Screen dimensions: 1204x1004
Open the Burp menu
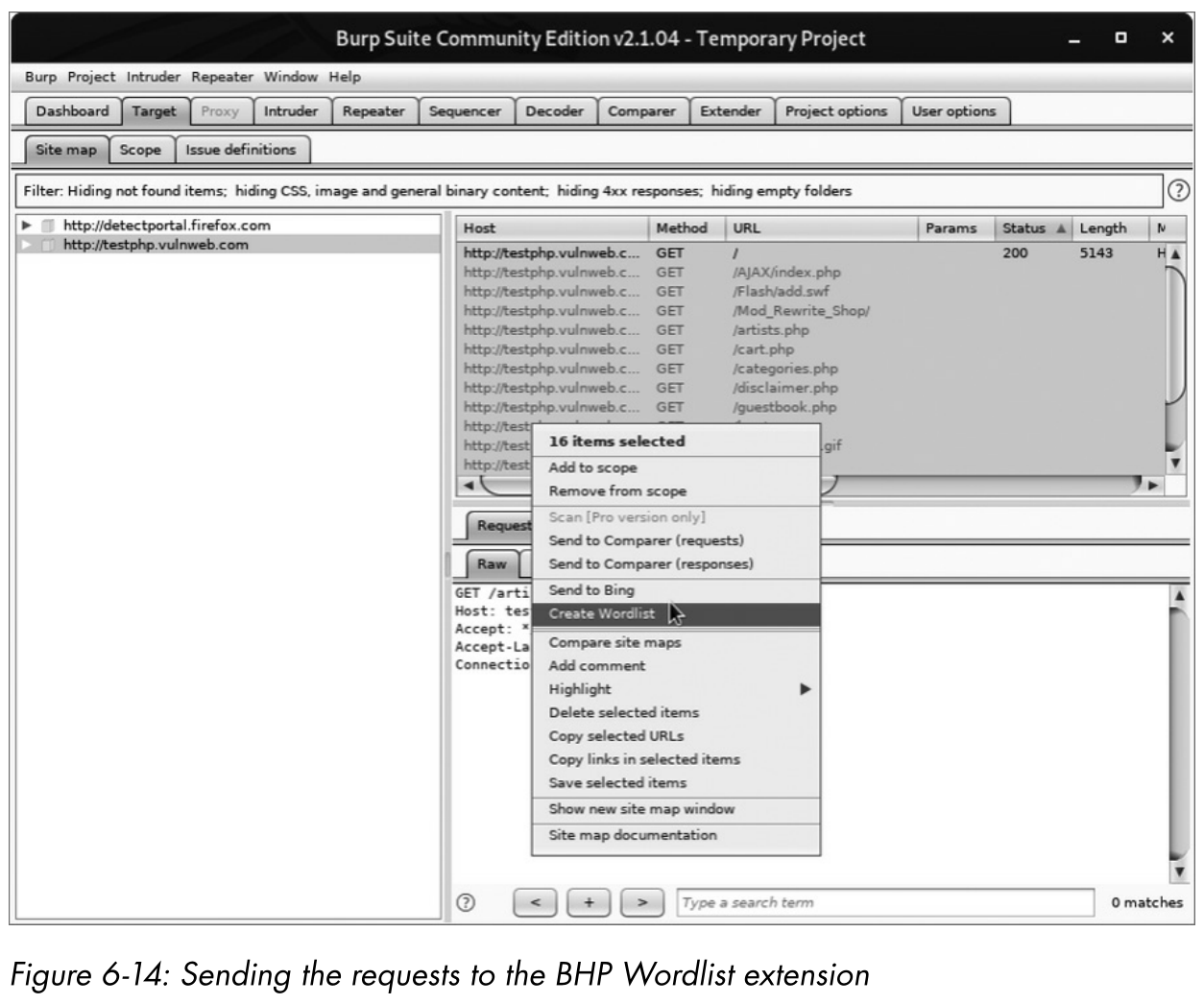point(40,77)
